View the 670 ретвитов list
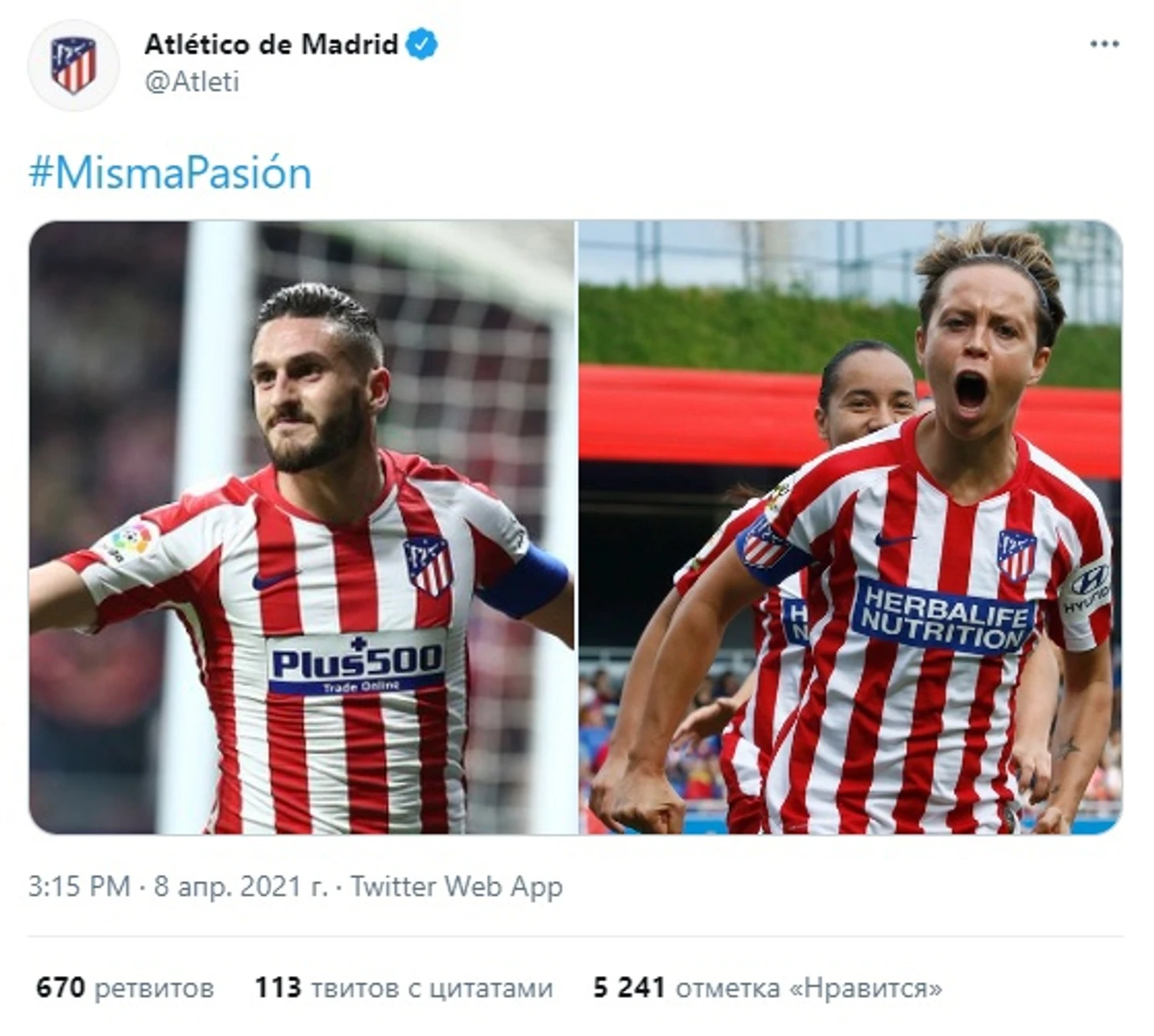The height and width of the screenshot is (1036, 1154). coord(125,988)
